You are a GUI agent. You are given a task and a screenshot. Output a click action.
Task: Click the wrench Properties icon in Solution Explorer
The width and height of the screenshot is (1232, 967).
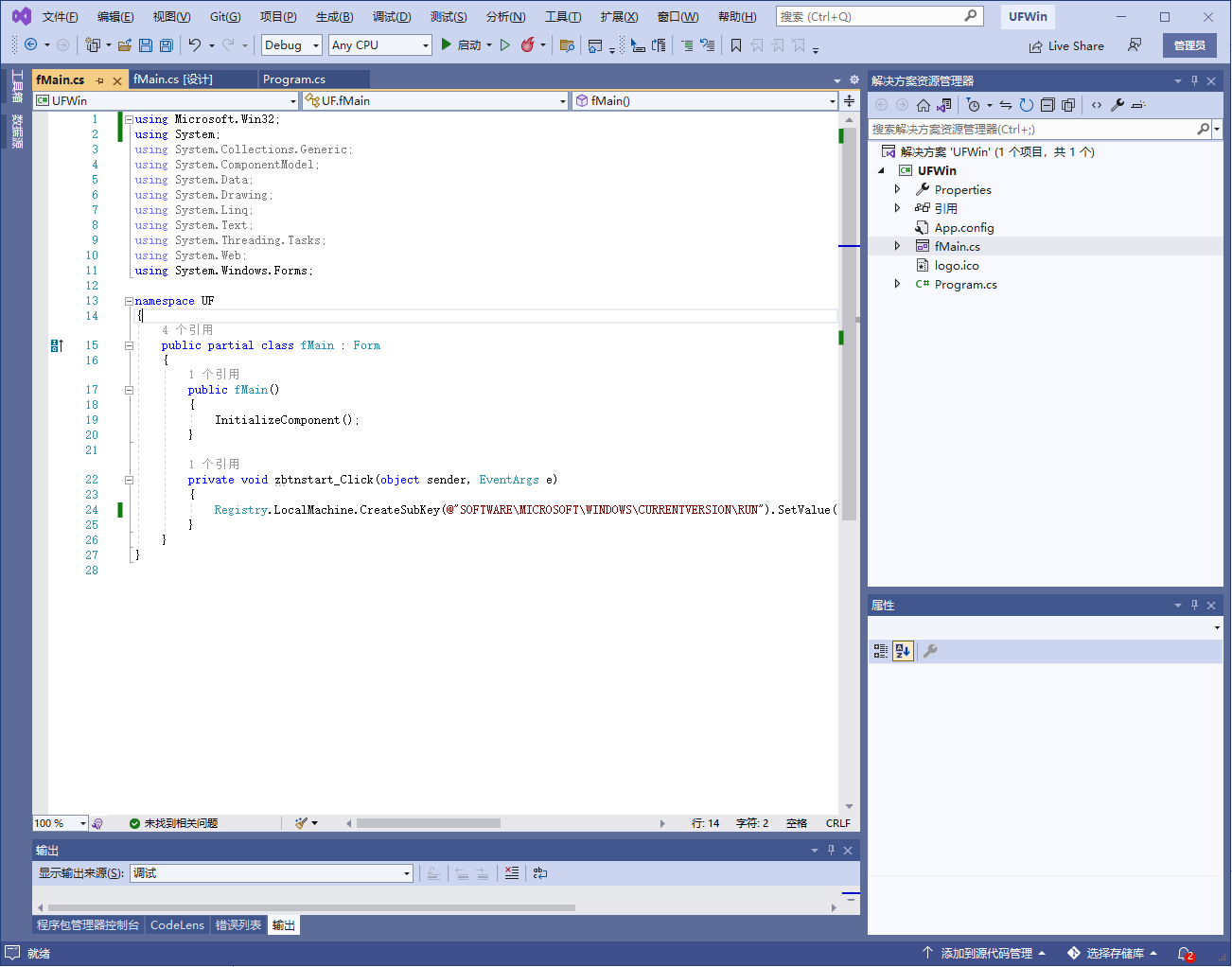(x=1118, y=105)
